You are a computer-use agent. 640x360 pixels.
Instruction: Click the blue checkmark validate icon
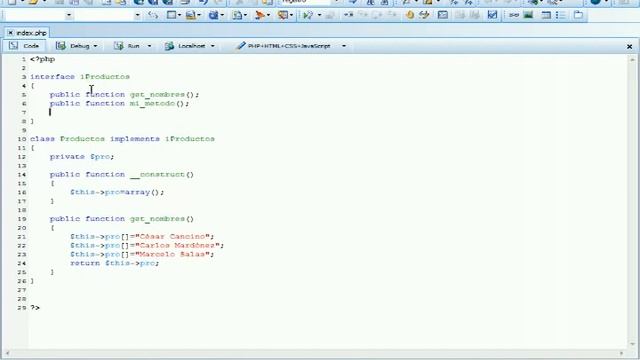[492, 15]
